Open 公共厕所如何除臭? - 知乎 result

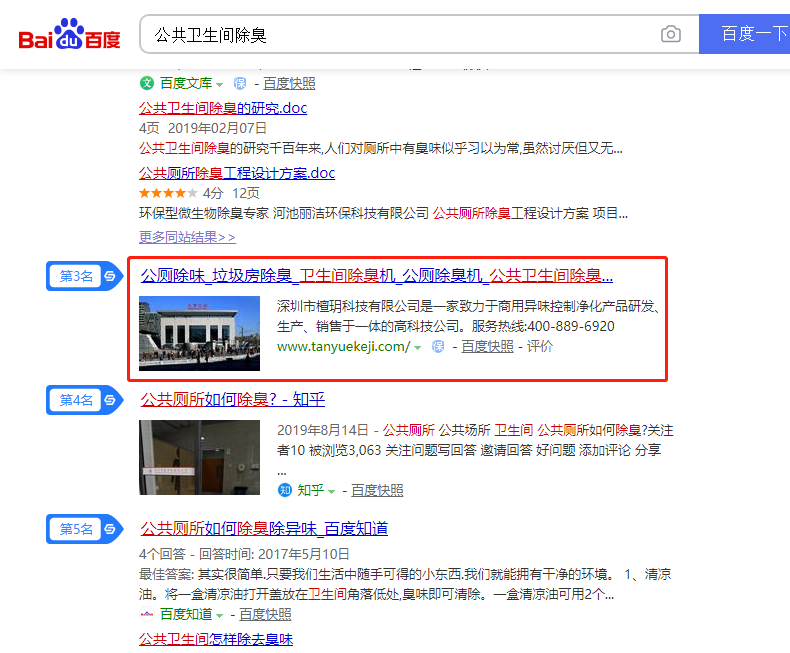coord(233,400)
